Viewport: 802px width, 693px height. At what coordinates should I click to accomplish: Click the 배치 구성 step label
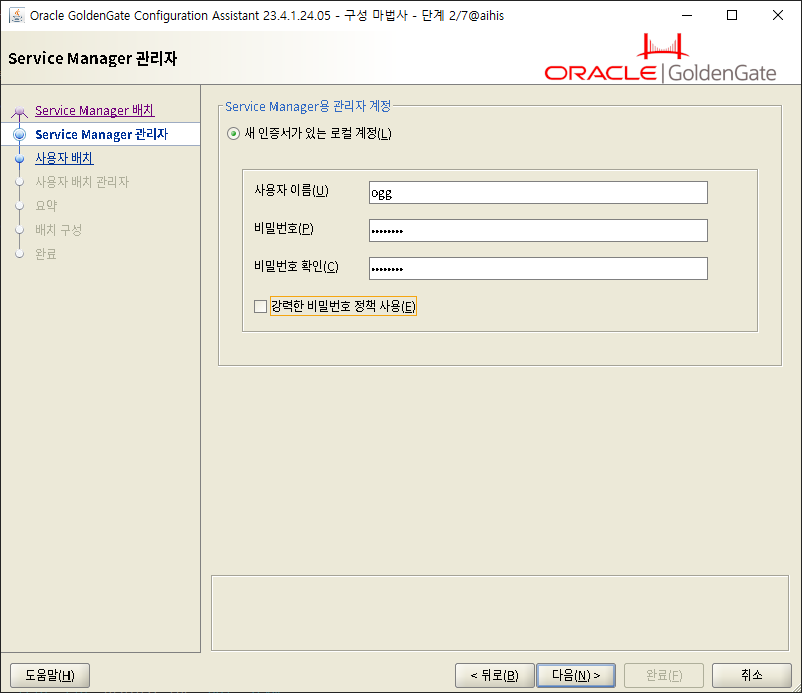pos(58,230)
